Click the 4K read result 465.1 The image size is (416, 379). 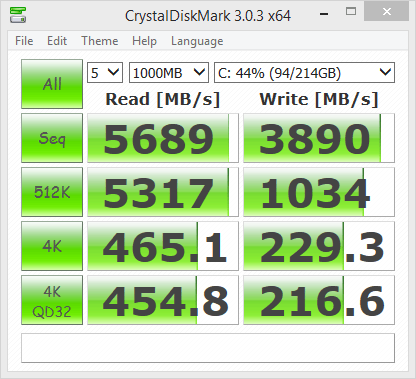coord(163,246)
